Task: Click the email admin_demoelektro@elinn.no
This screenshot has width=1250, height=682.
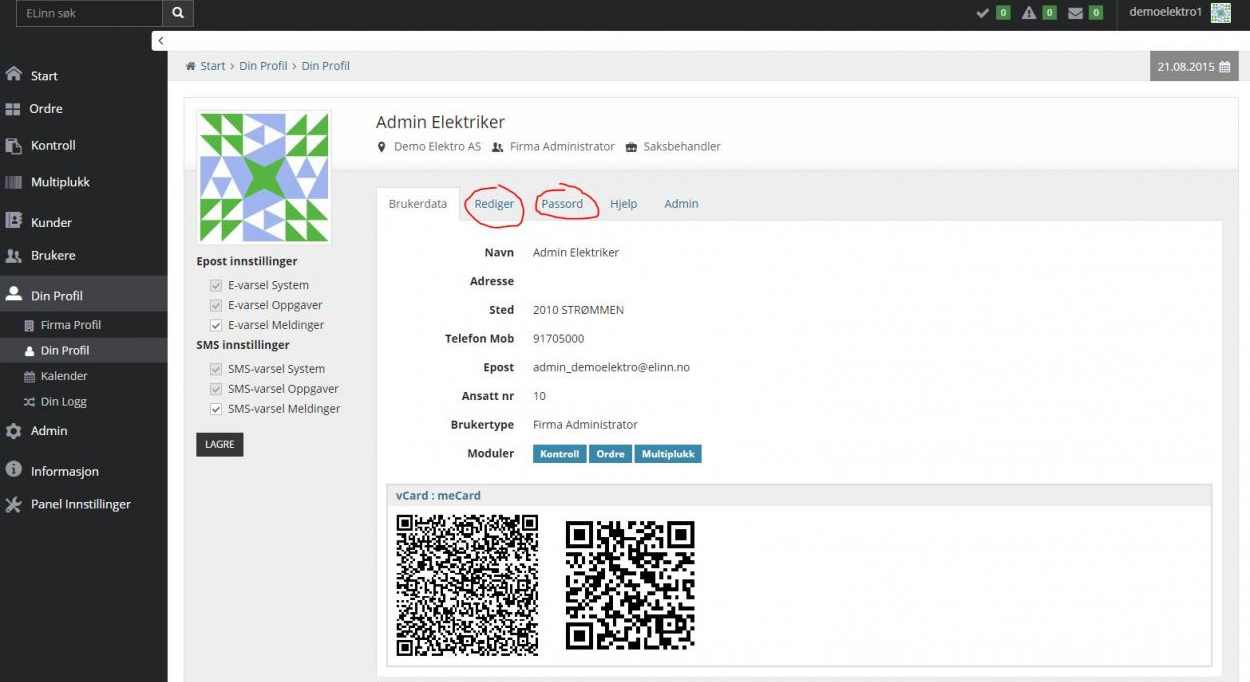Action: 611,367
